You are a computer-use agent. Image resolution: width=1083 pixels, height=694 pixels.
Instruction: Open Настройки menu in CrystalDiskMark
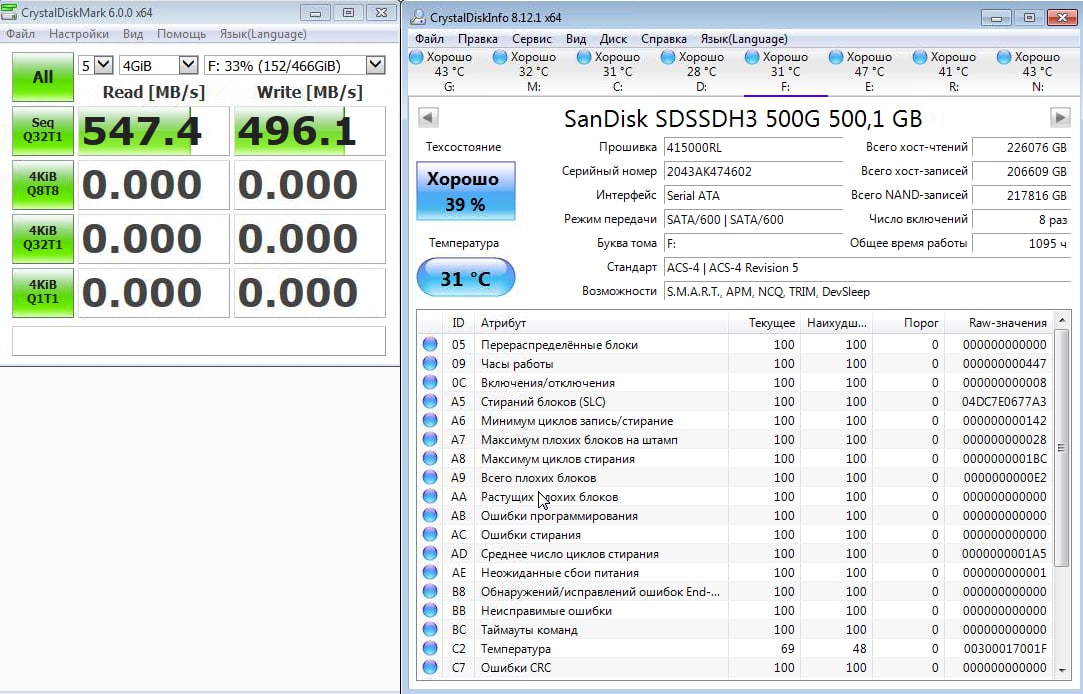(79, 34)
